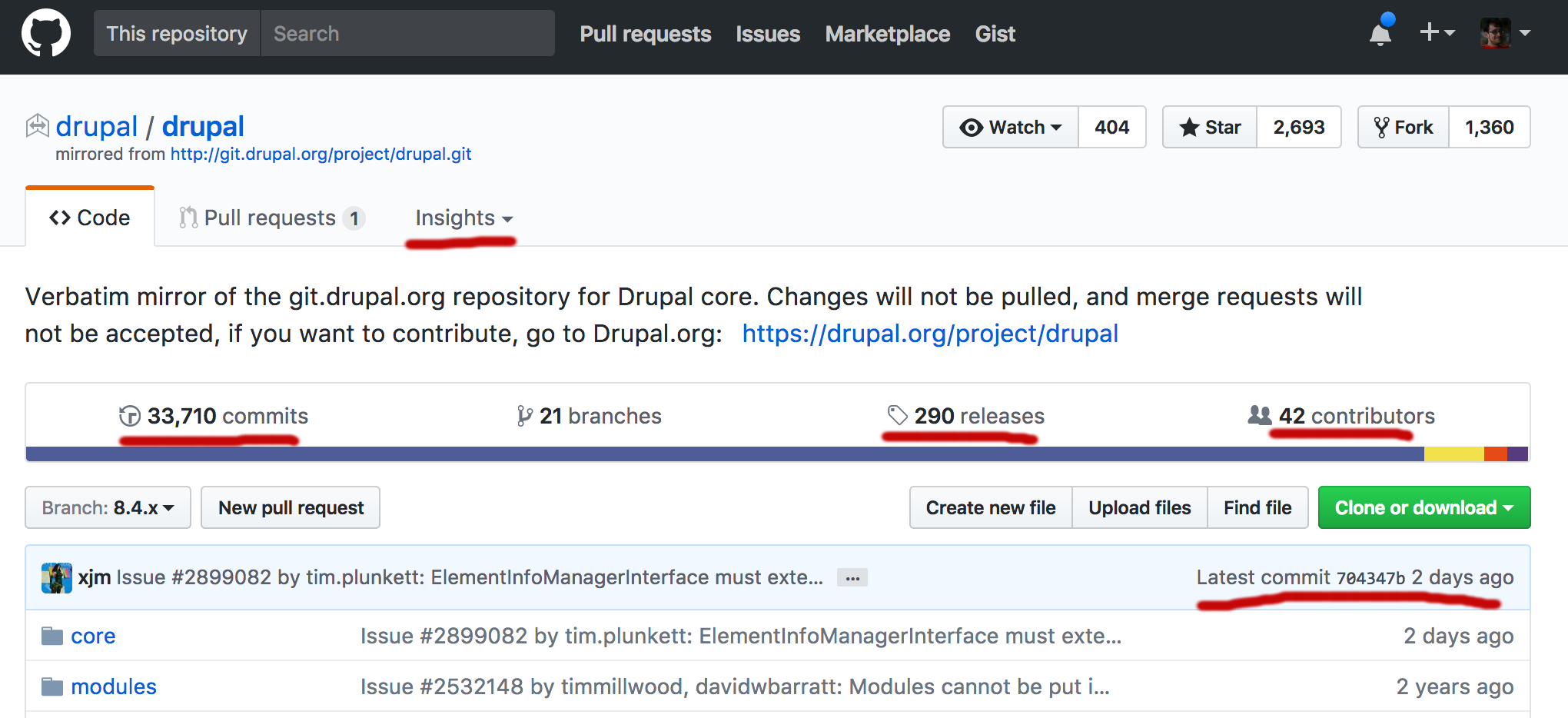View the 33,710 commits
Screen dimensions: 1568x718
pyautogui.click(x=214, y=416)
